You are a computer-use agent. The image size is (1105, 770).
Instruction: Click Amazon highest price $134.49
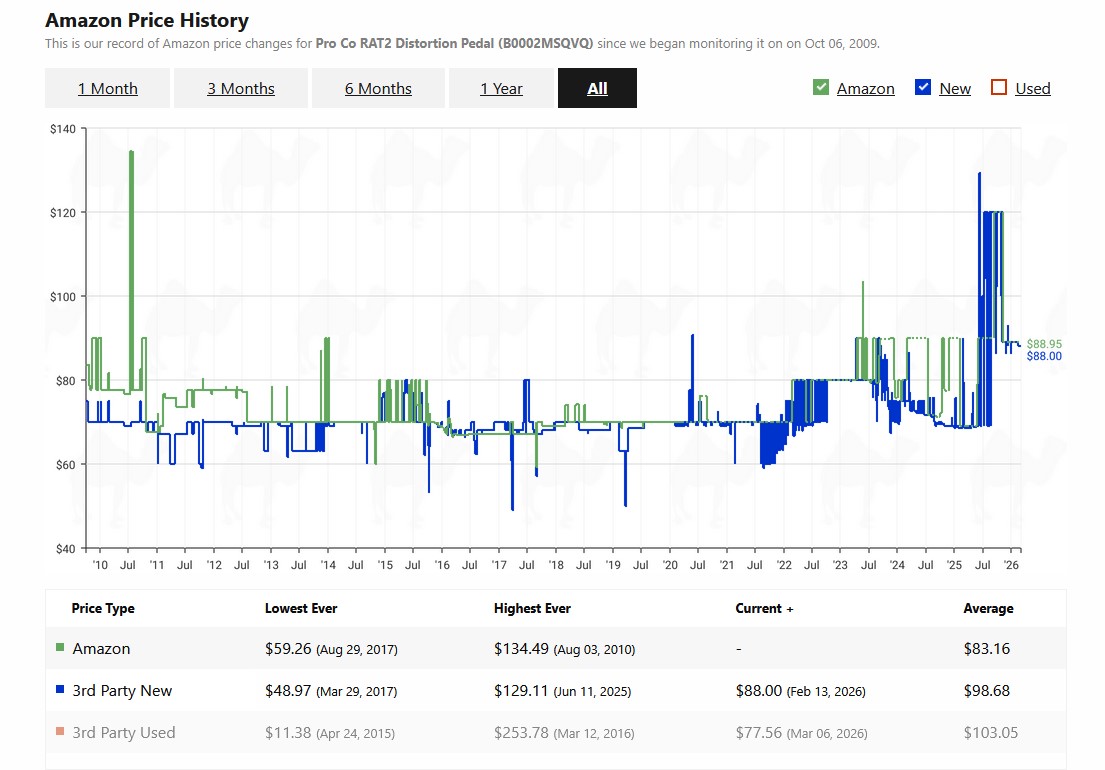tap(521, 649)
